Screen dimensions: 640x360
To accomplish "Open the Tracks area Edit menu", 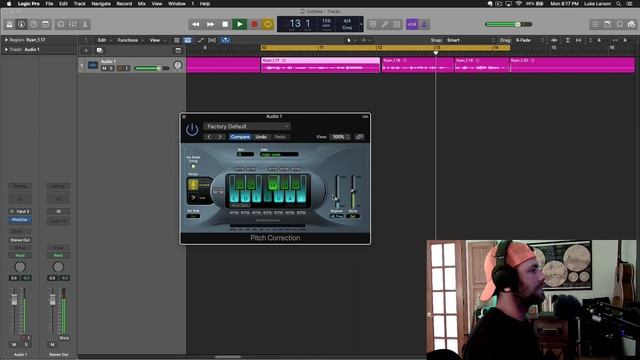I will tap(104, 40).
